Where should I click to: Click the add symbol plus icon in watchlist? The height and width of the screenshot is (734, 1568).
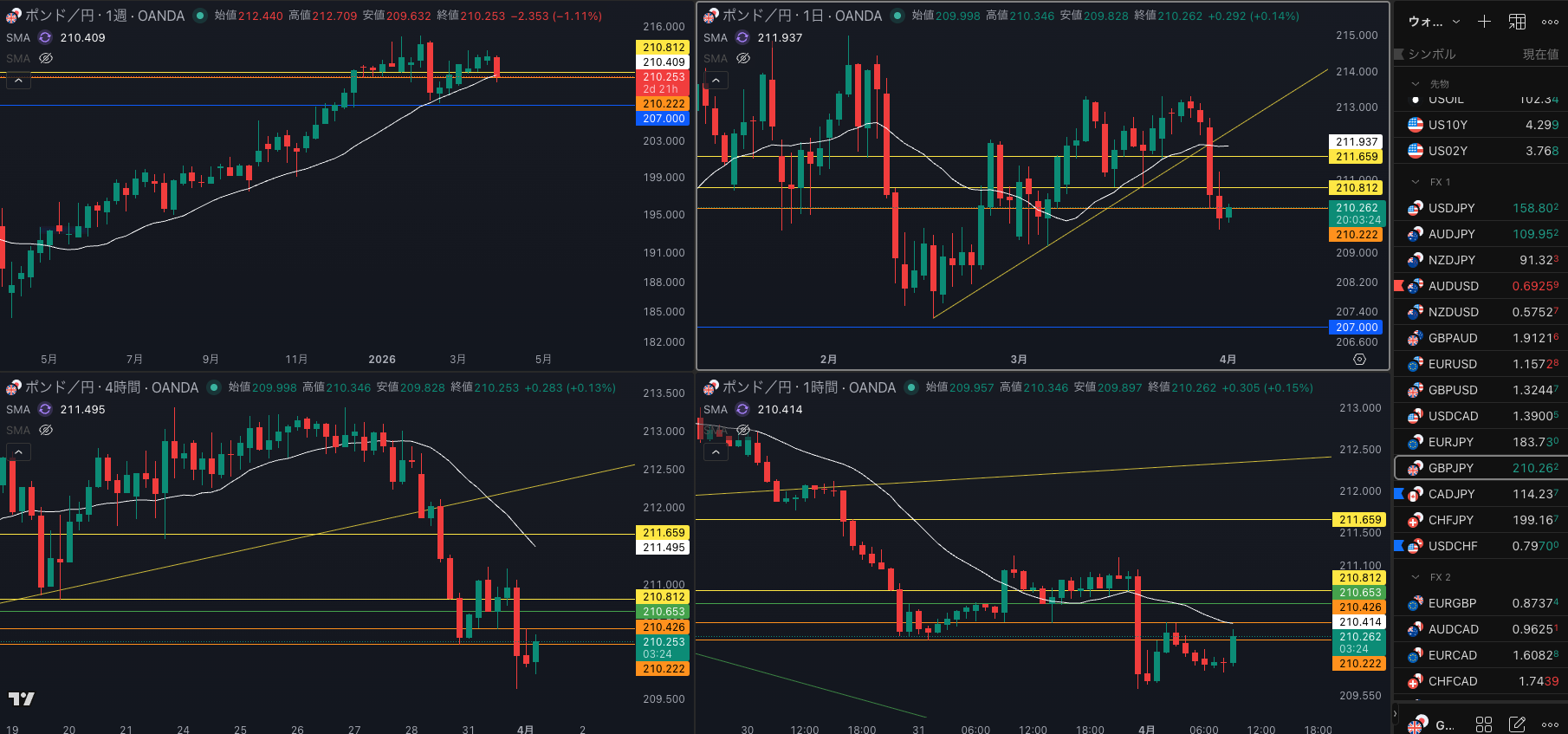pyautogui.click(x=1484, y=22)
